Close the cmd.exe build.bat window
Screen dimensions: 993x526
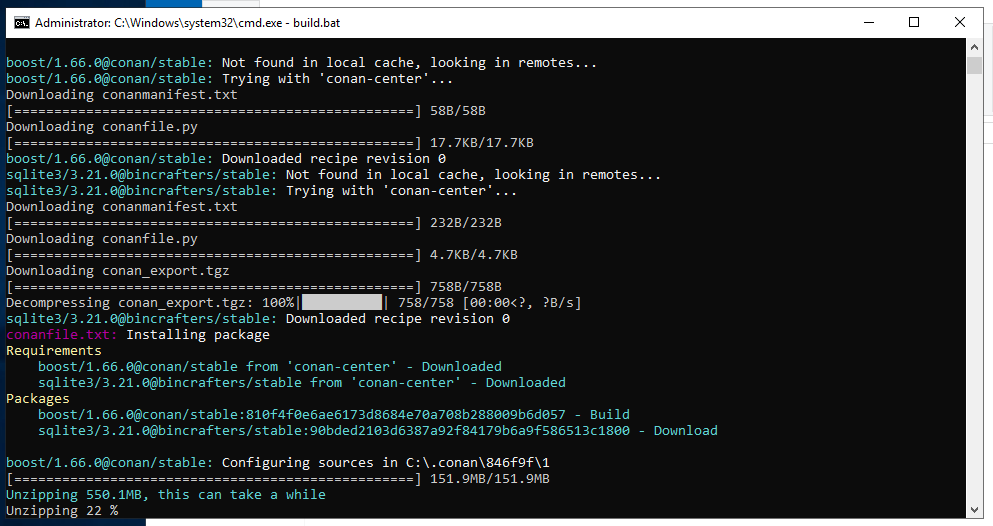pyautogui.click(x=959, y=23)
